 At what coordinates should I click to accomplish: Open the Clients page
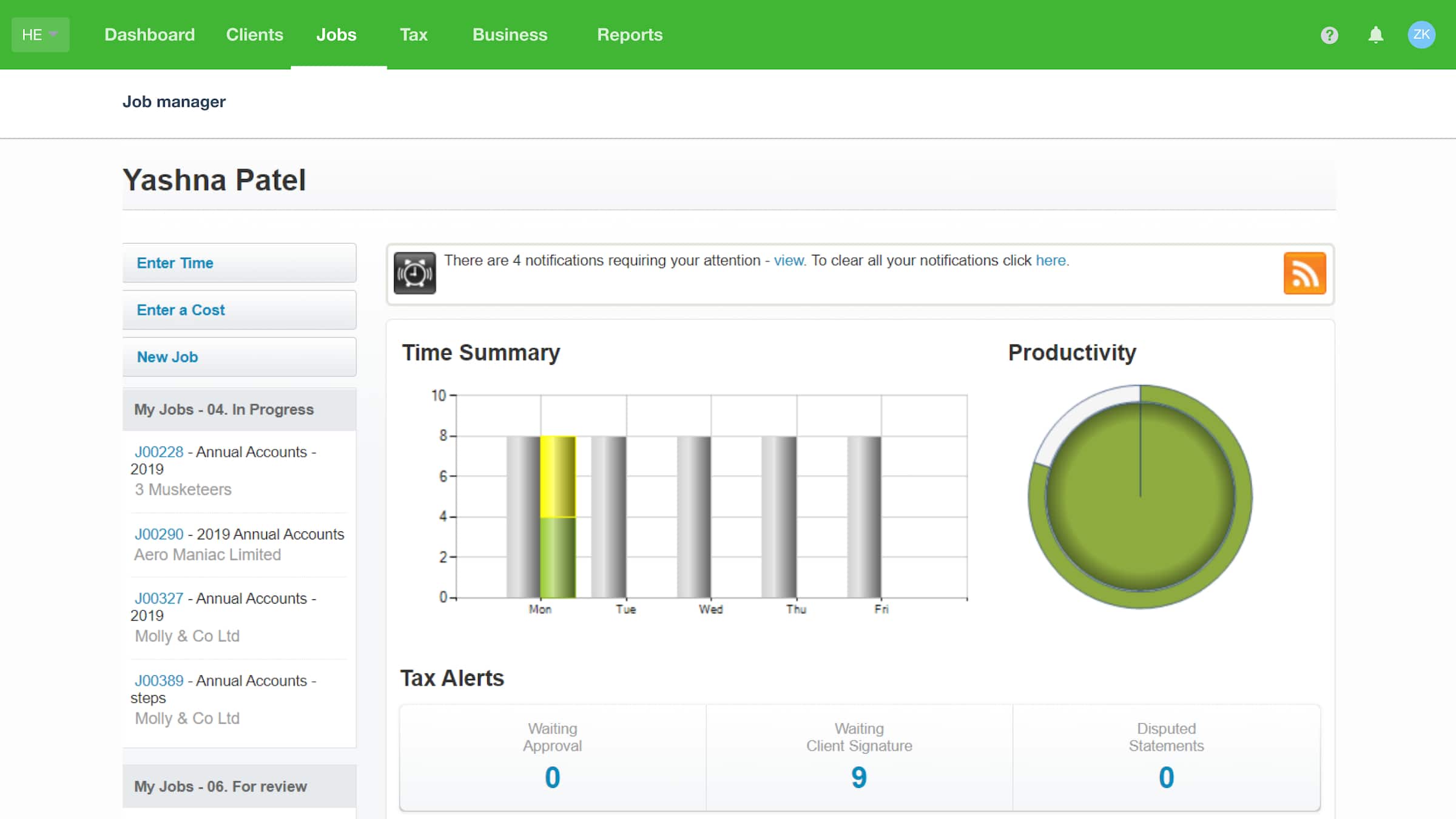tap(254, 35)
